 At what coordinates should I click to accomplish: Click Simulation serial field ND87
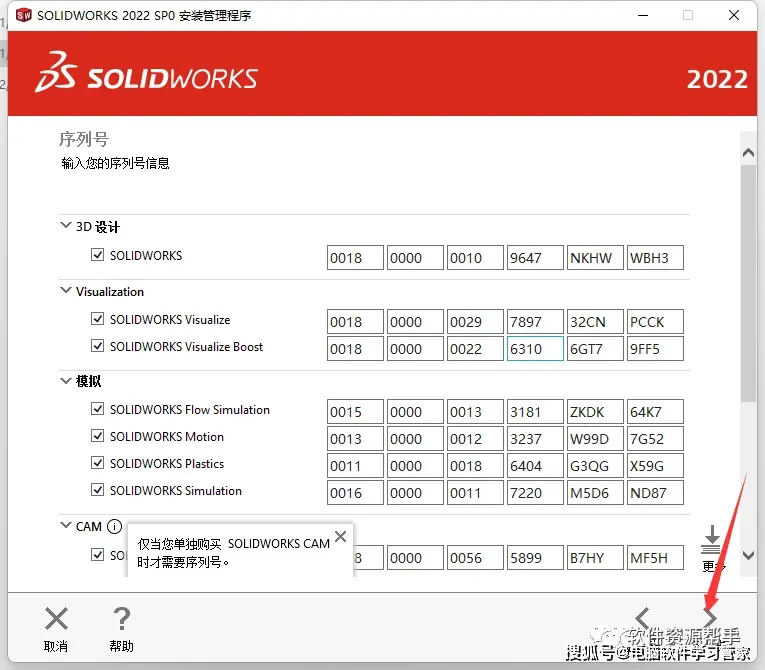655,492
